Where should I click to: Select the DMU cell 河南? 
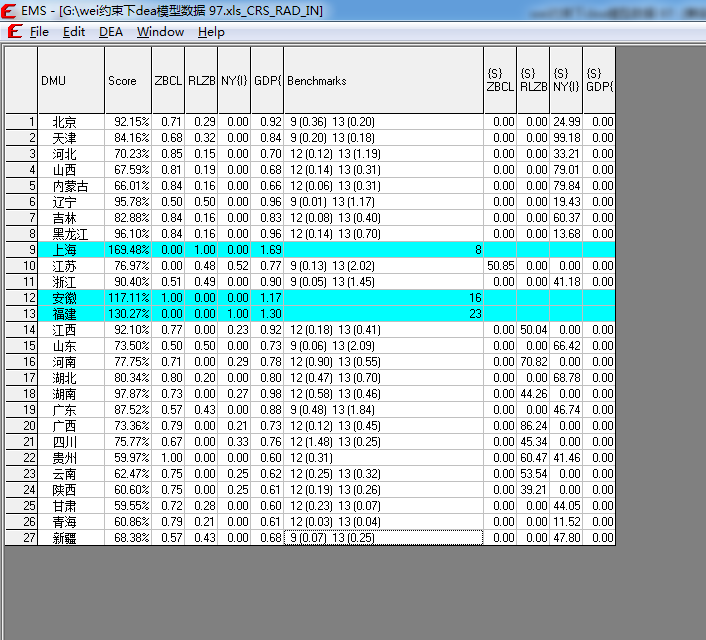tap(71, 362)
